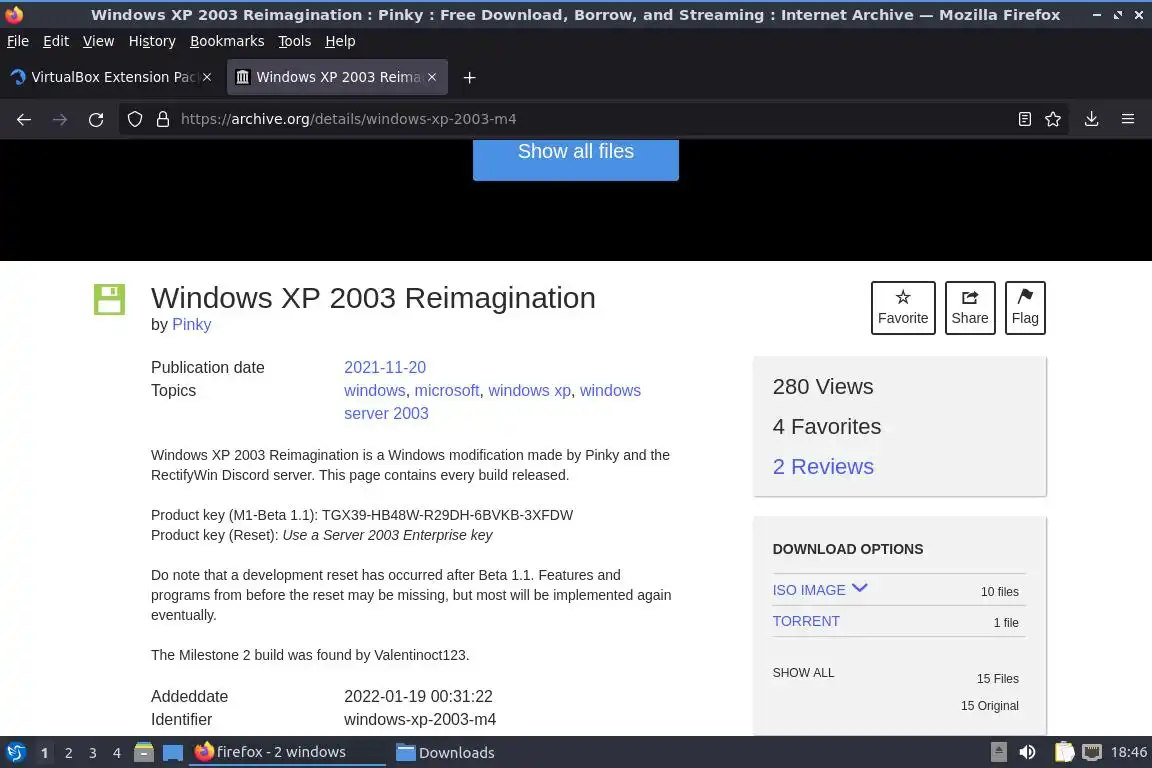
Task: Open the taskbar start menu icon
Action: click(15, 752)
